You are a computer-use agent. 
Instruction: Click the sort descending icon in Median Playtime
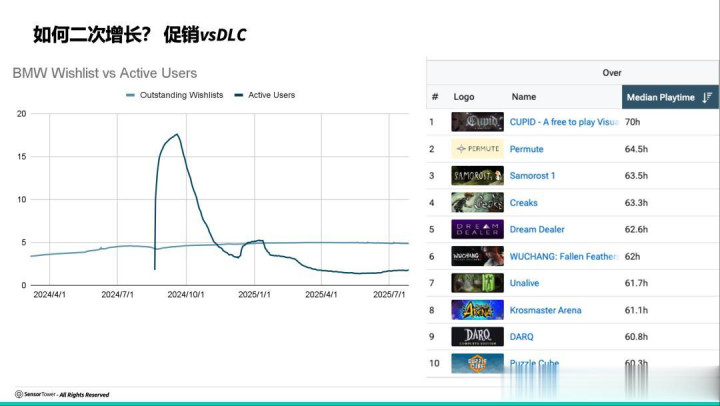pyautogui.click(x=707, y=97)
